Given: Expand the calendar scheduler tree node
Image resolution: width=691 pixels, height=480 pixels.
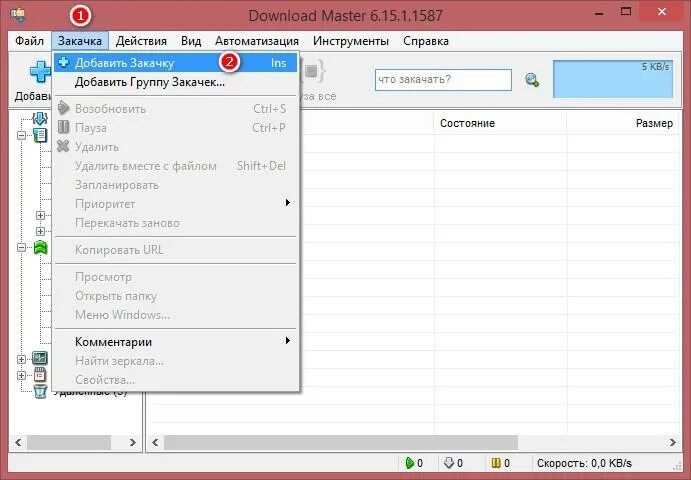Looking at the screenshot, I should point(22,375).
